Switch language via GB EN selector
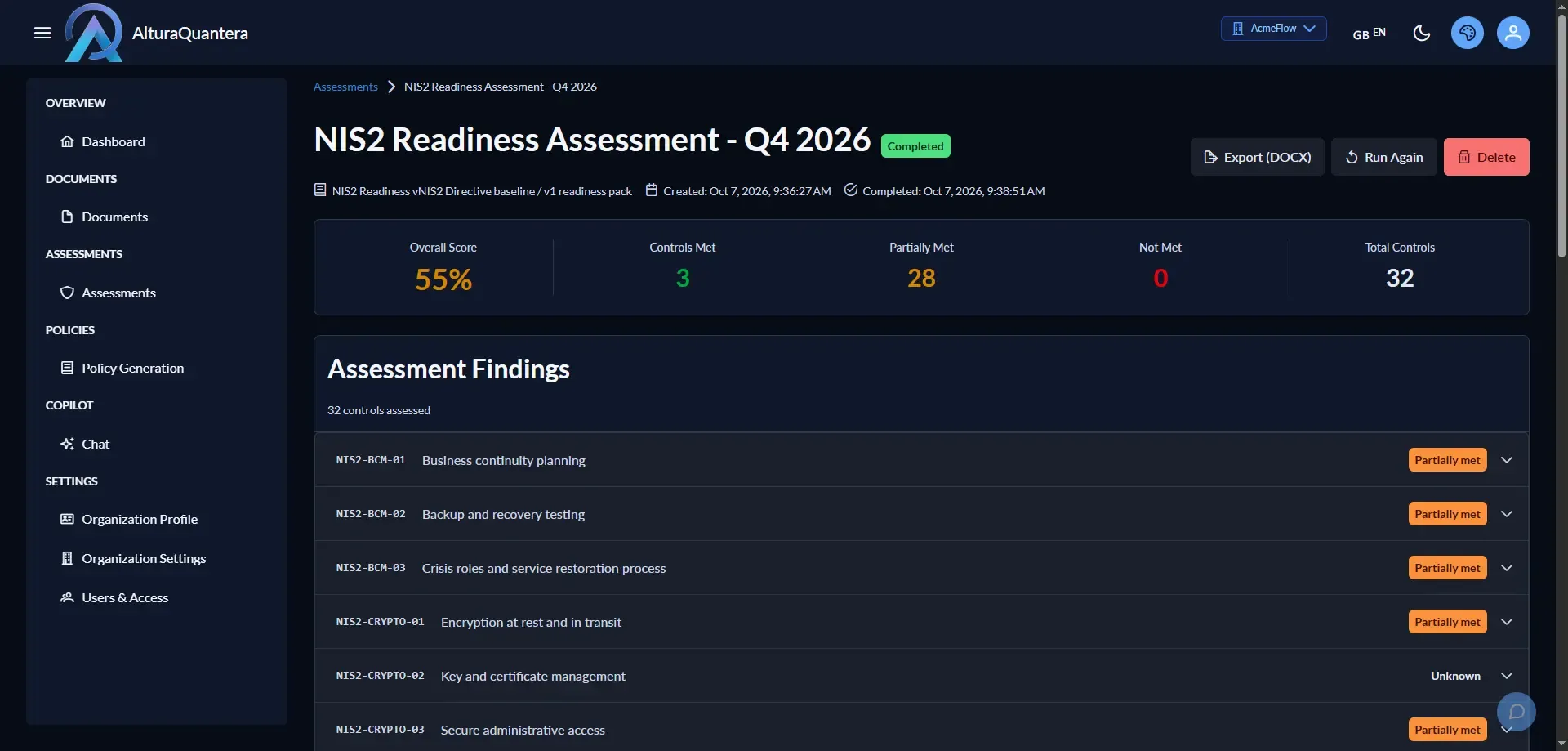 click(x=1370, y=34)
